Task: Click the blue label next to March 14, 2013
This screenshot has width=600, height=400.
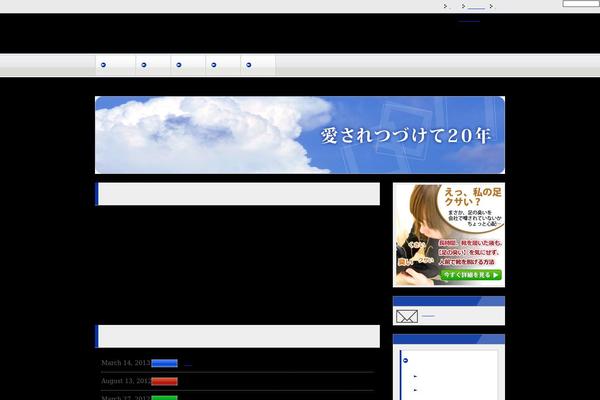Action: tap(165, 363)
